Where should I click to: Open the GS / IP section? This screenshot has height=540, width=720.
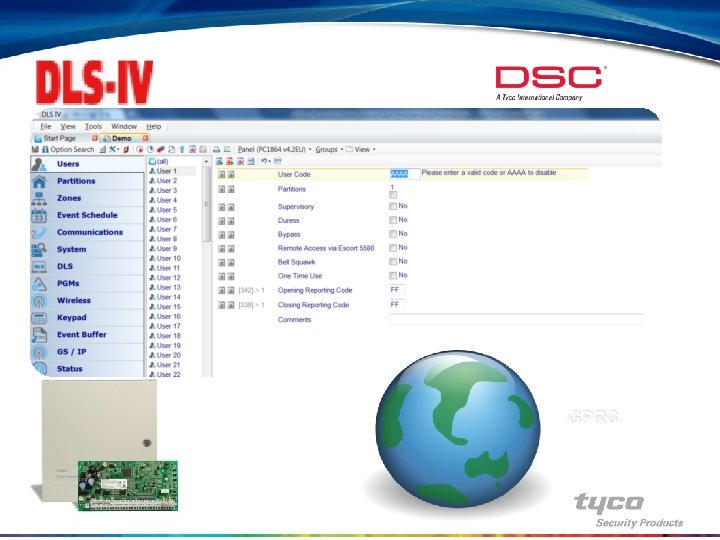87,351
